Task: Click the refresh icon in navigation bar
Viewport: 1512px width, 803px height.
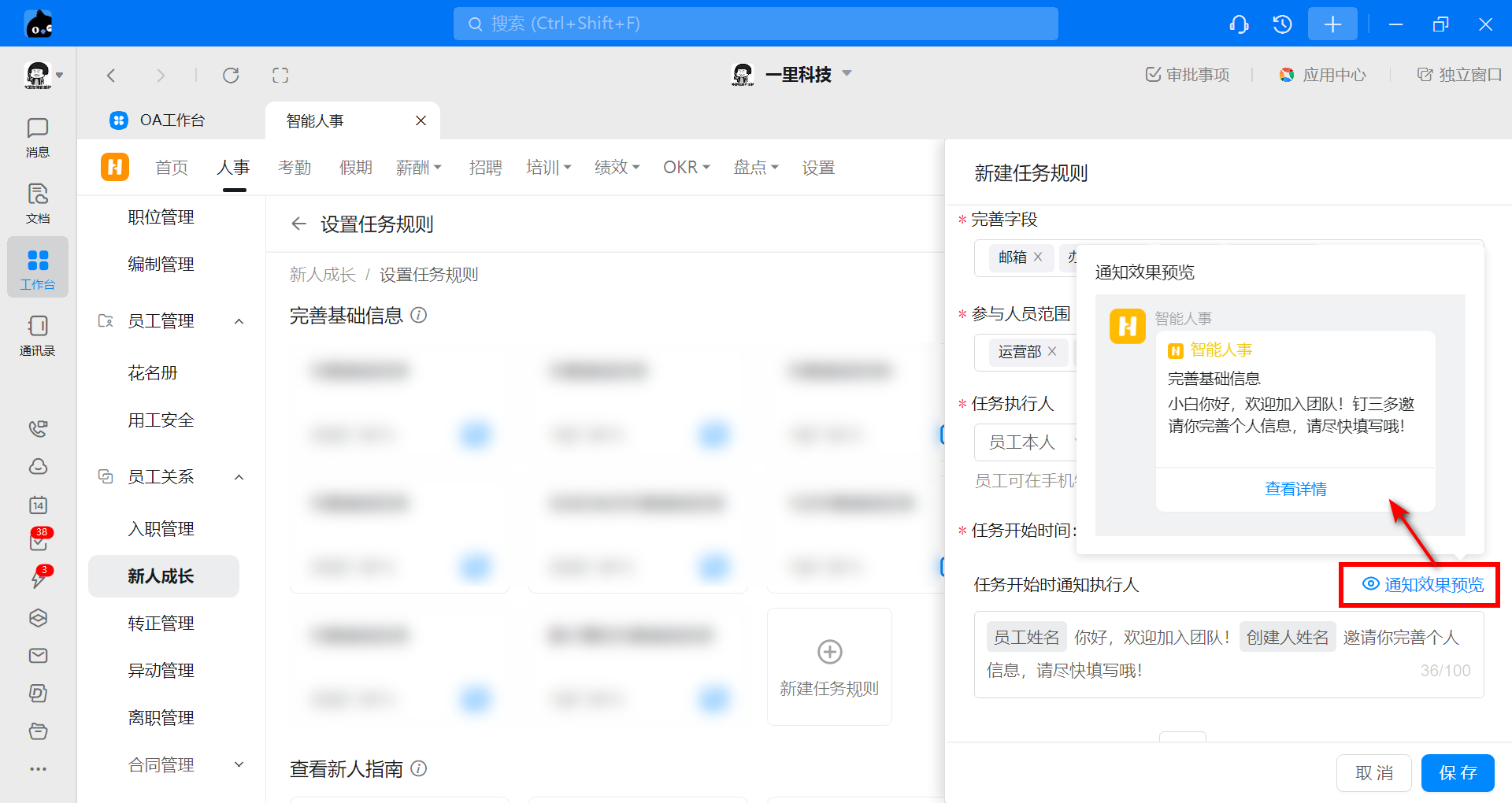Action: (x=231, y=75)
